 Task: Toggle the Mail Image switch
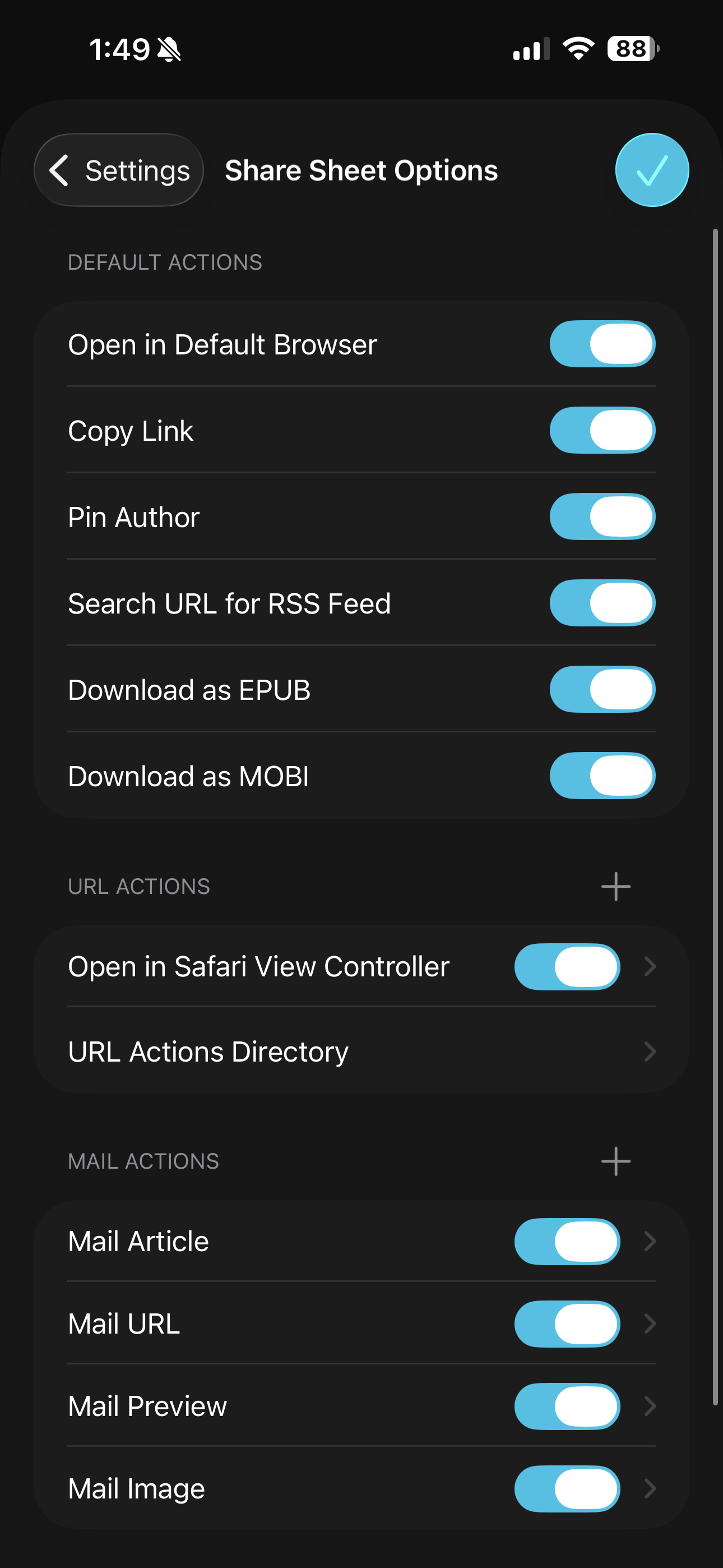coord(567,1488)
